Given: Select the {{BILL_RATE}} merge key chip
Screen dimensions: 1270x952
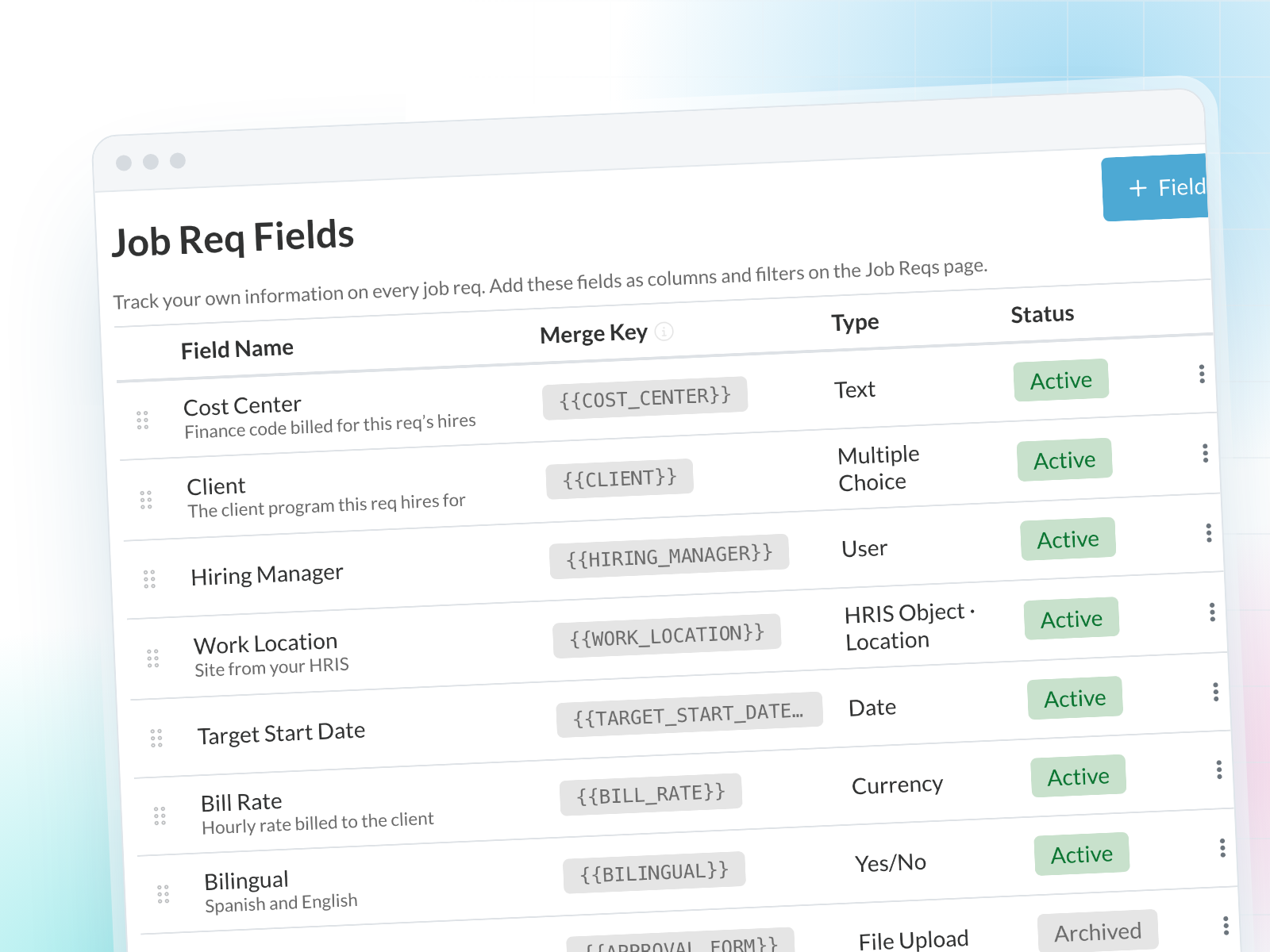Looking at the screenshot, I should coord(651,794).
